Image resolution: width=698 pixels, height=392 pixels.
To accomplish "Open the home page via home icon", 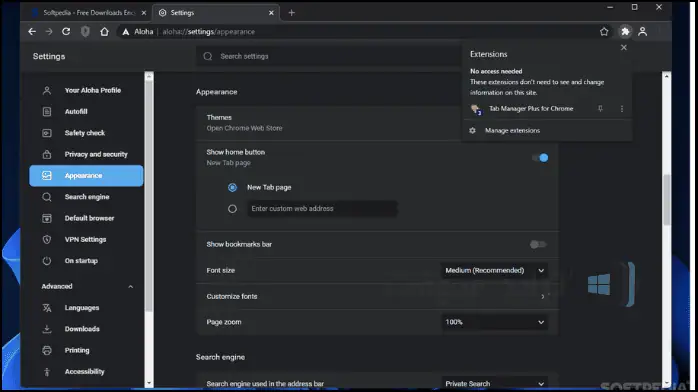I will click(104, 32).
